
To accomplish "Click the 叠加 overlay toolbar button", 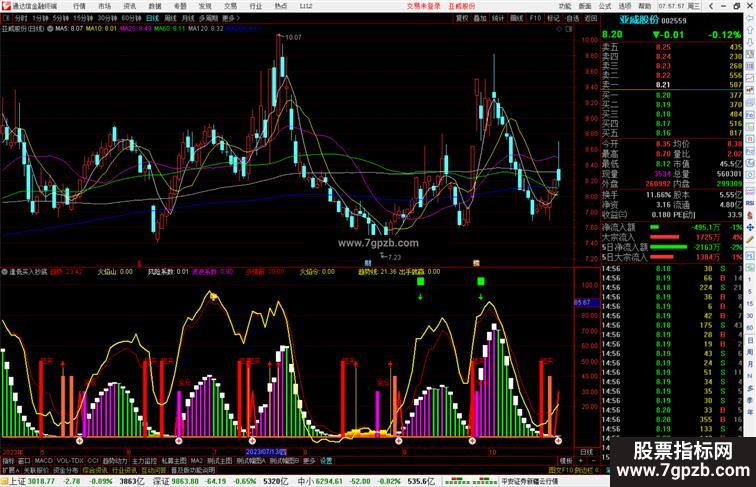I will pyautogui.click(x=480, y=18).
